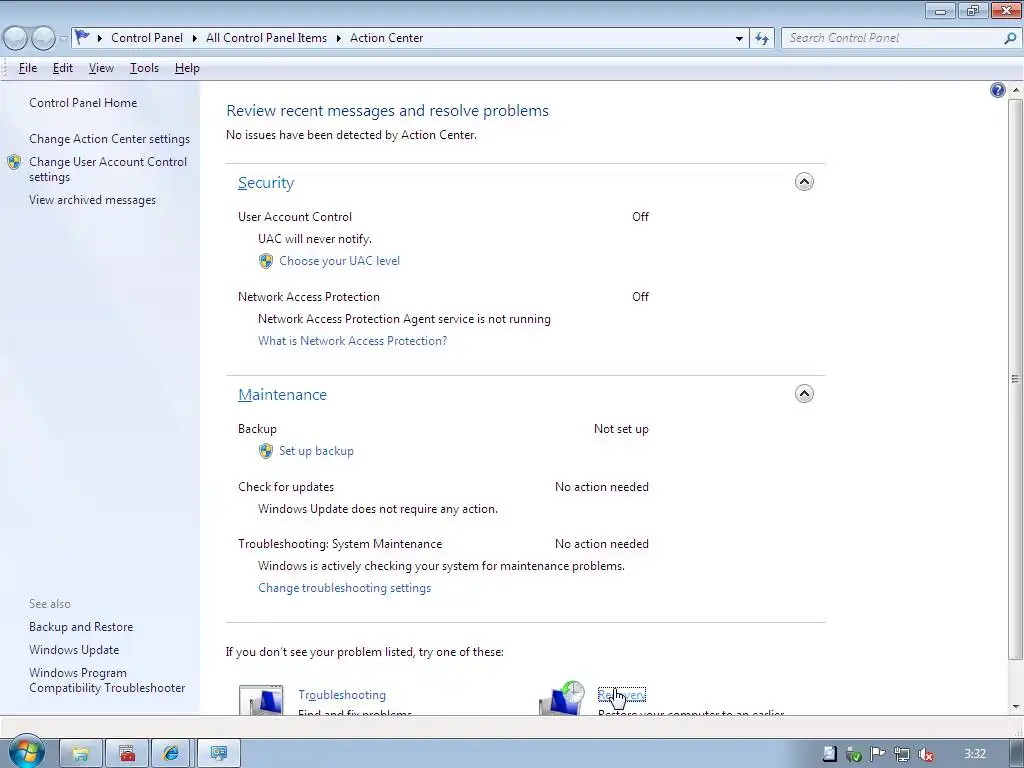Click the Control Panel taskbar button
1024x768 pixels.
[219, 754]
